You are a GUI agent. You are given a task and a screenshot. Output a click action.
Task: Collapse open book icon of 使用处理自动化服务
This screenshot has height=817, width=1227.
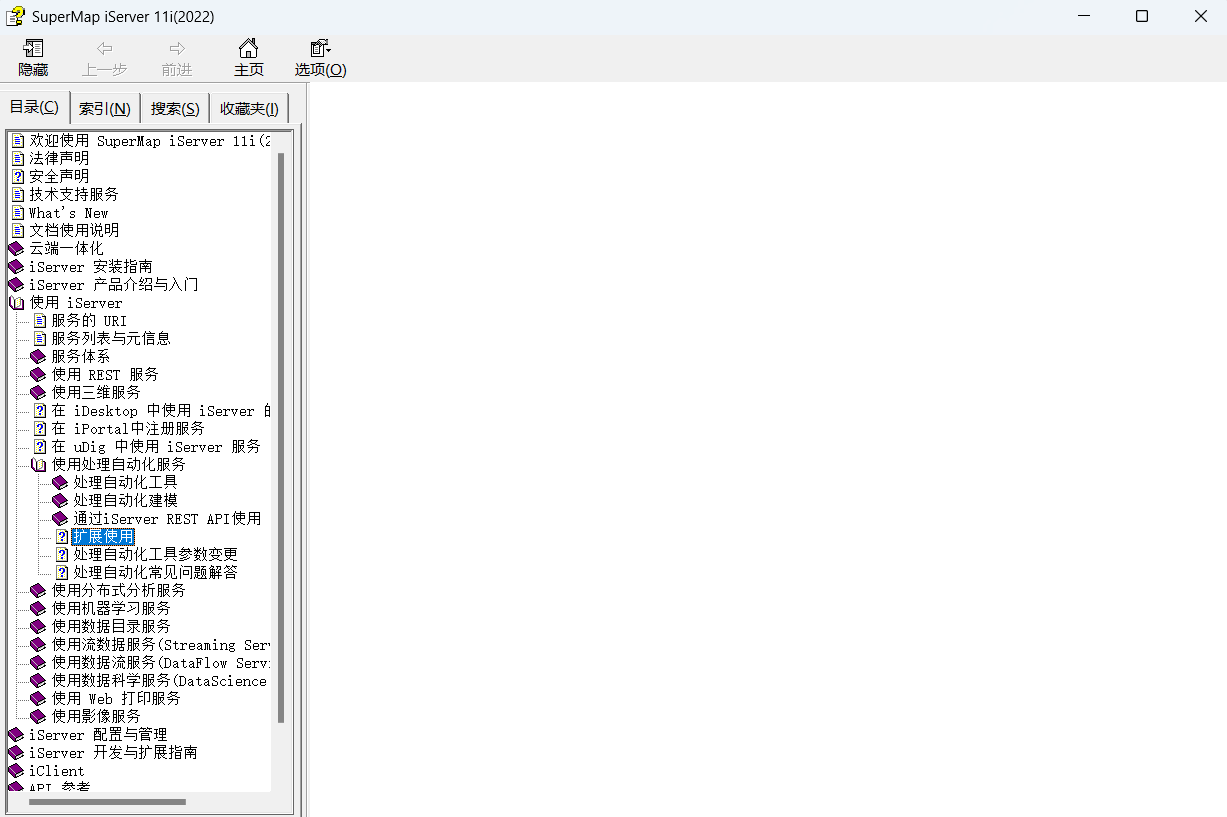(39, 464)
